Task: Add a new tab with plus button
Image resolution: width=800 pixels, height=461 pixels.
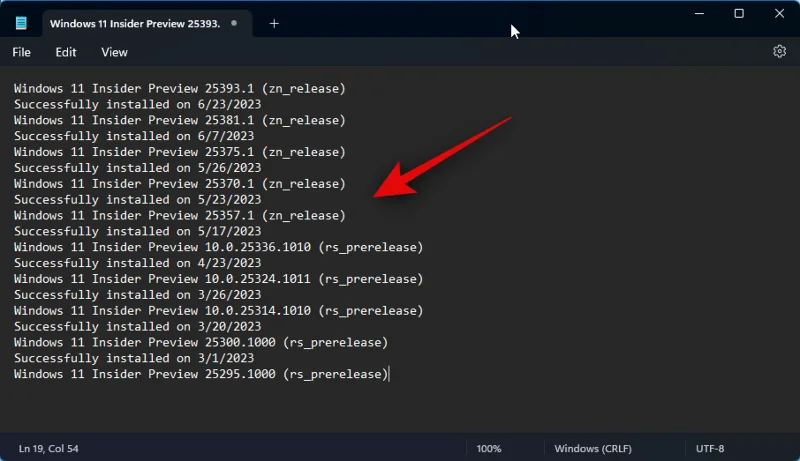Action: [x=274, y=23]
